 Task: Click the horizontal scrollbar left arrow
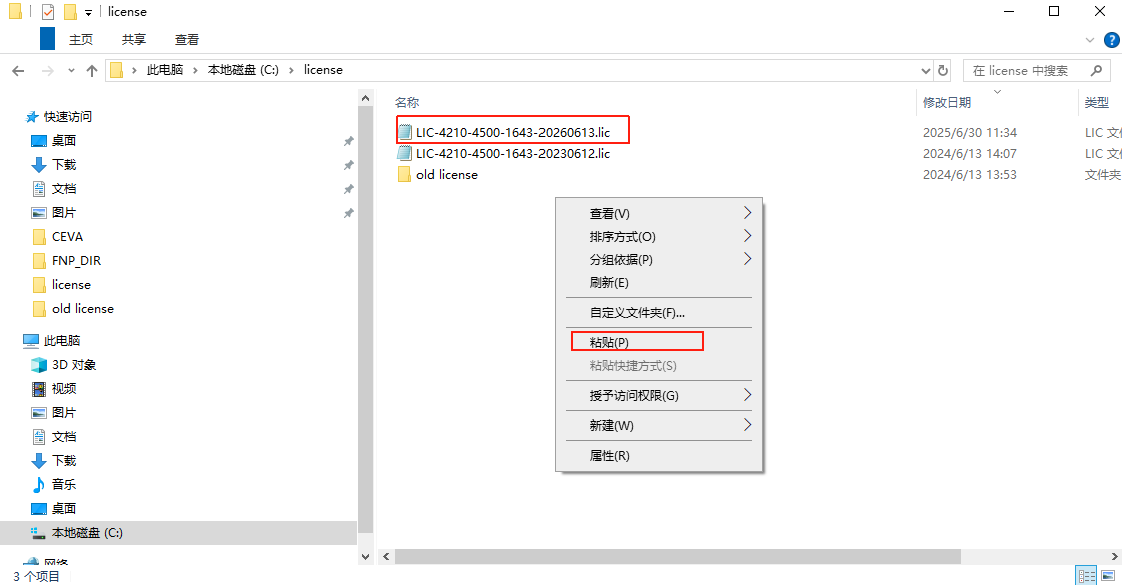[x=386, y=556]
